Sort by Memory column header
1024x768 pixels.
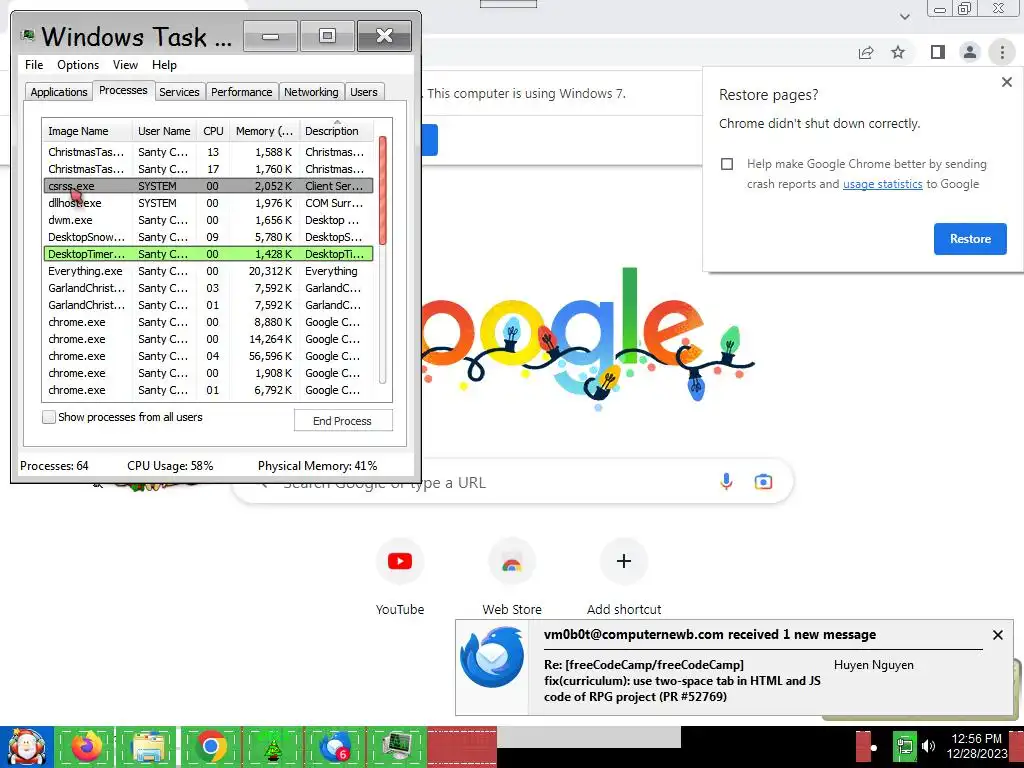(264, 131)
